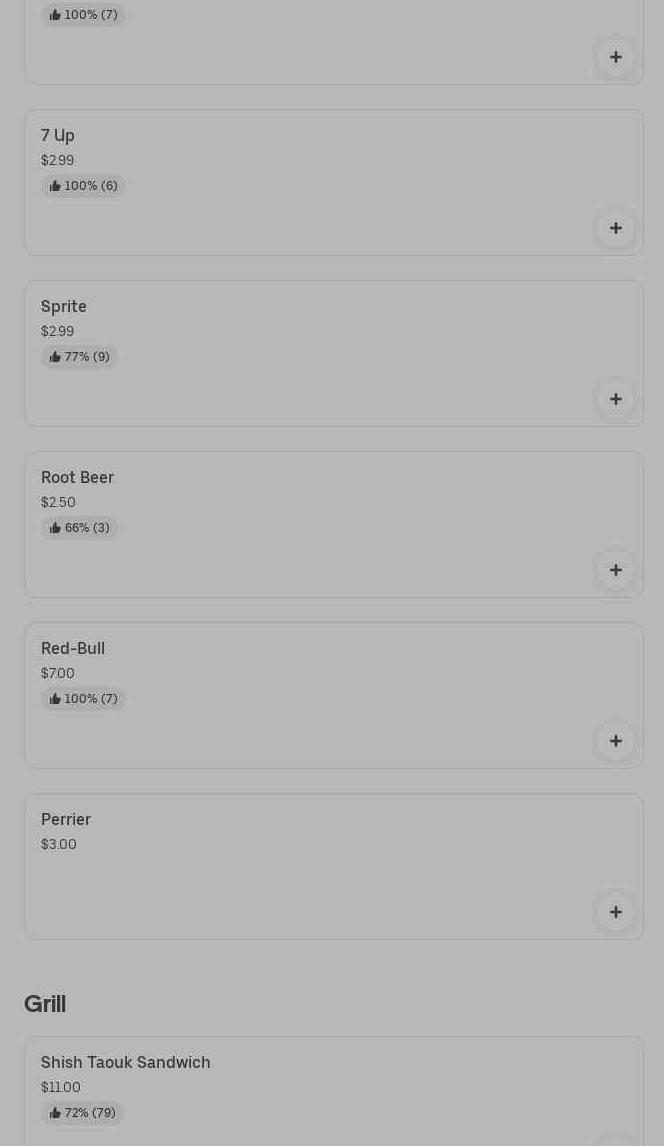Click the Sprite 77% rating badge
The image size is (664, 1146).
point(79,357)
